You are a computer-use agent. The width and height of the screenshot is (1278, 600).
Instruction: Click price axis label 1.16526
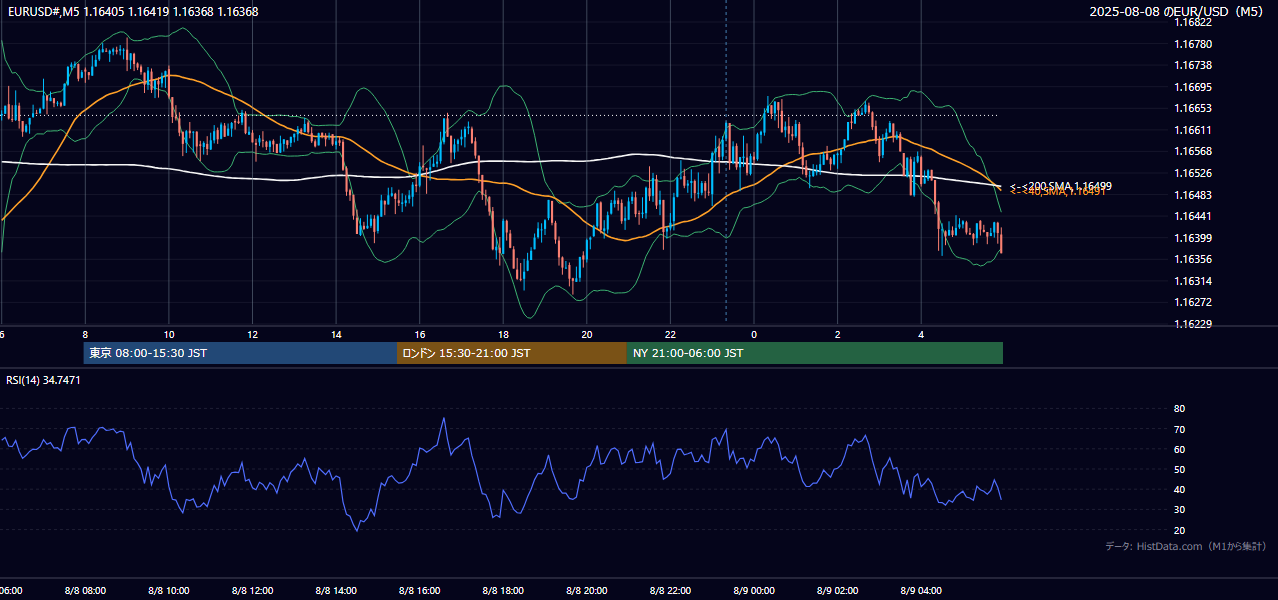coord(1193,173)
